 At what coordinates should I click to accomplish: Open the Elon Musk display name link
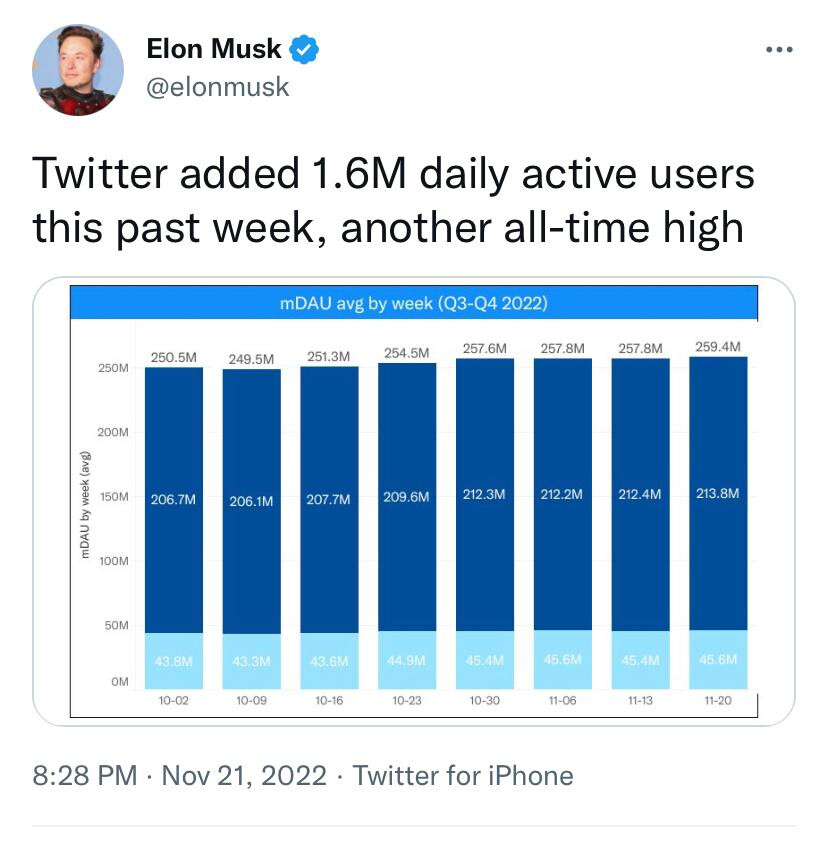tap(214, 49)
